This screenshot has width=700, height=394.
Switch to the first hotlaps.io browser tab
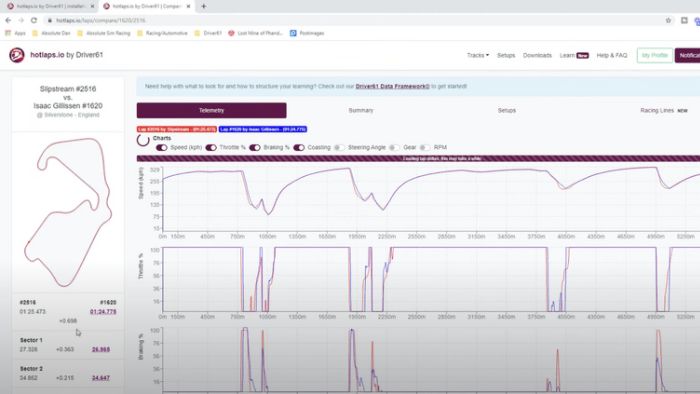(50, 6)
